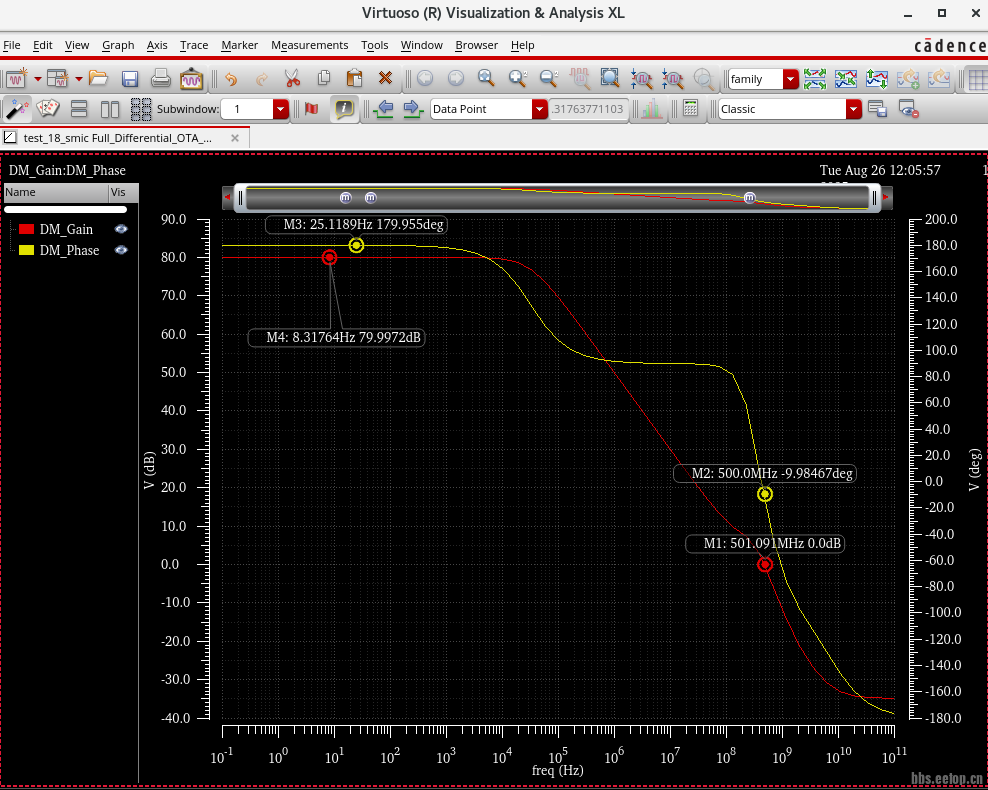The width and height of the screenshot is (988, 790).
Task: Open the Marker menu
Action: tap(239, 45)
